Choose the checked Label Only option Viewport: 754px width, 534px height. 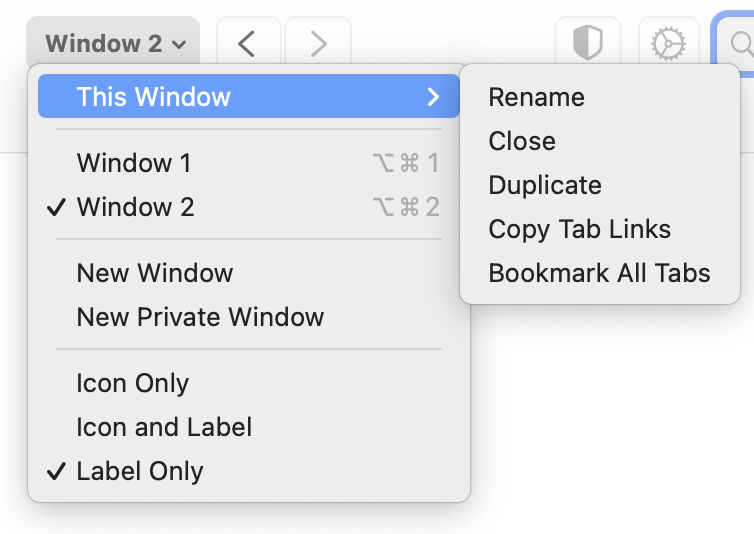(140, 471)
